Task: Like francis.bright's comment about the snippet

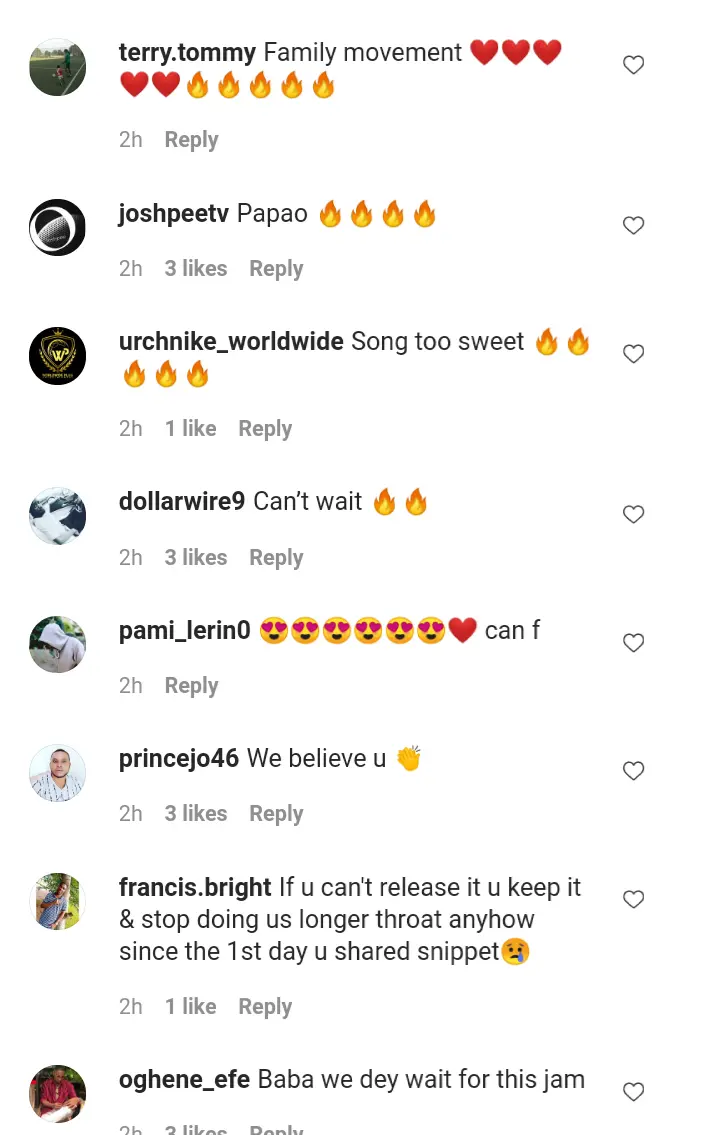Action: click(633, 899)
